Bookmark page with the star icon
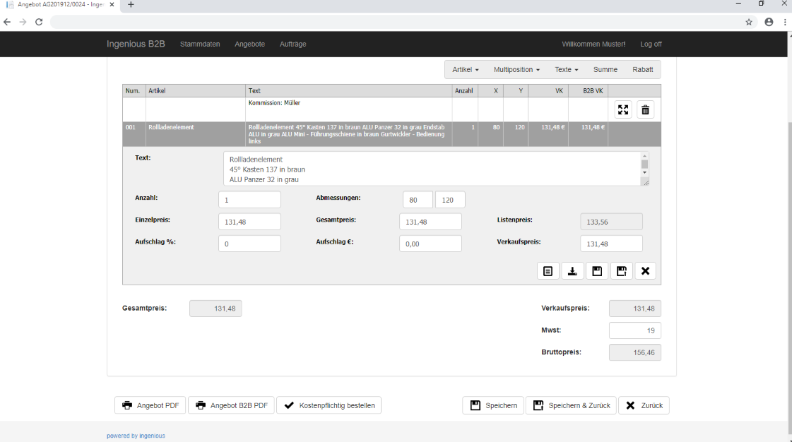The image size is (792, 442). pyautogui.click(x=749, y=22)
